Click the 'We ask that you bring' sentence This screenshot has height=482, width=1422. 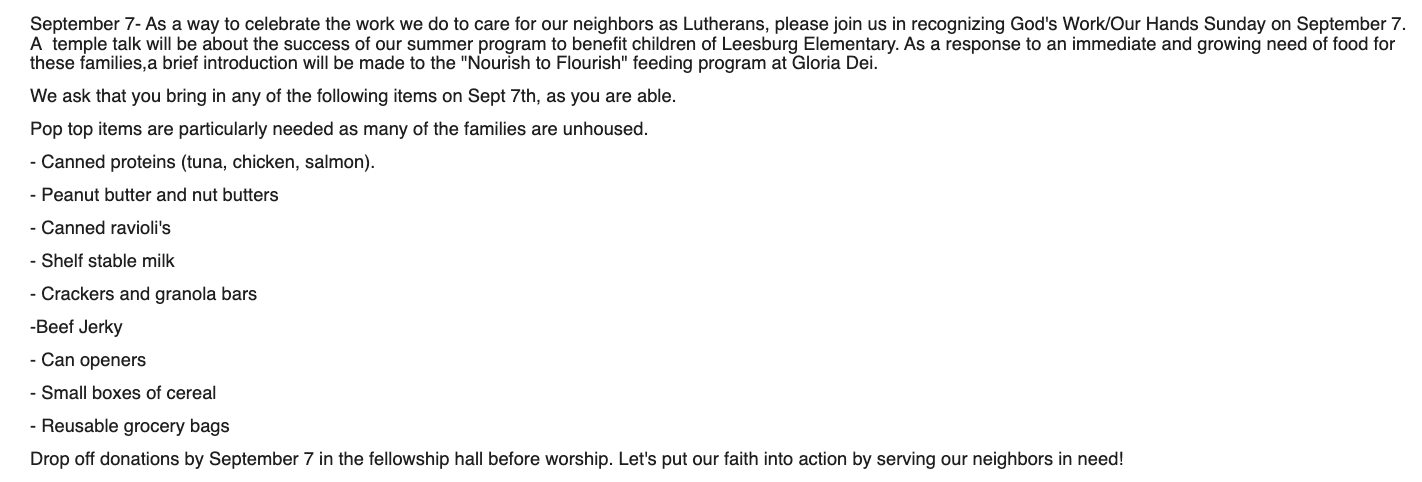pos(353,96)
